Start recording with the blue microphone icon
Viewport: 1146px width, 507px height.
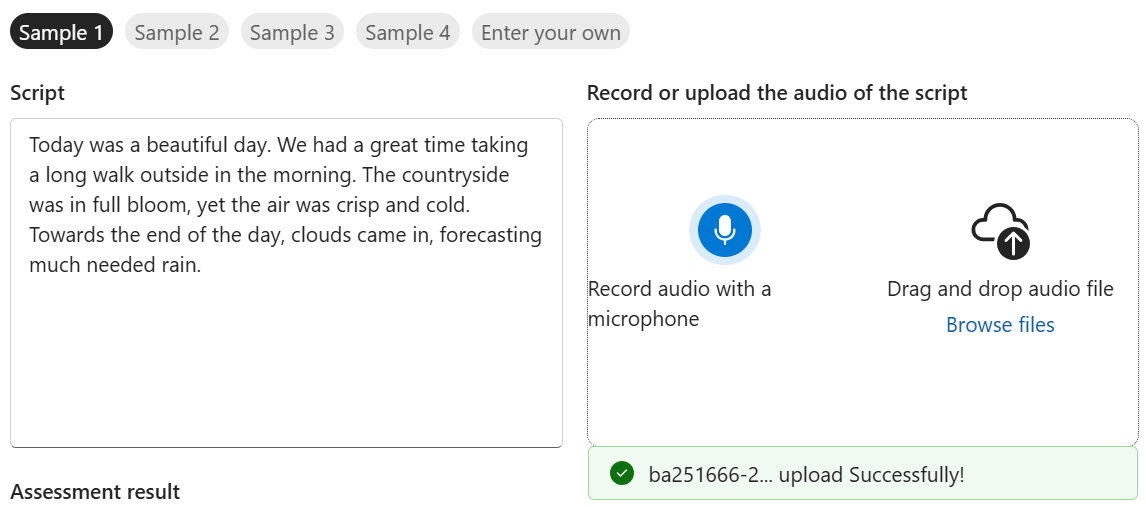[725, 229]
